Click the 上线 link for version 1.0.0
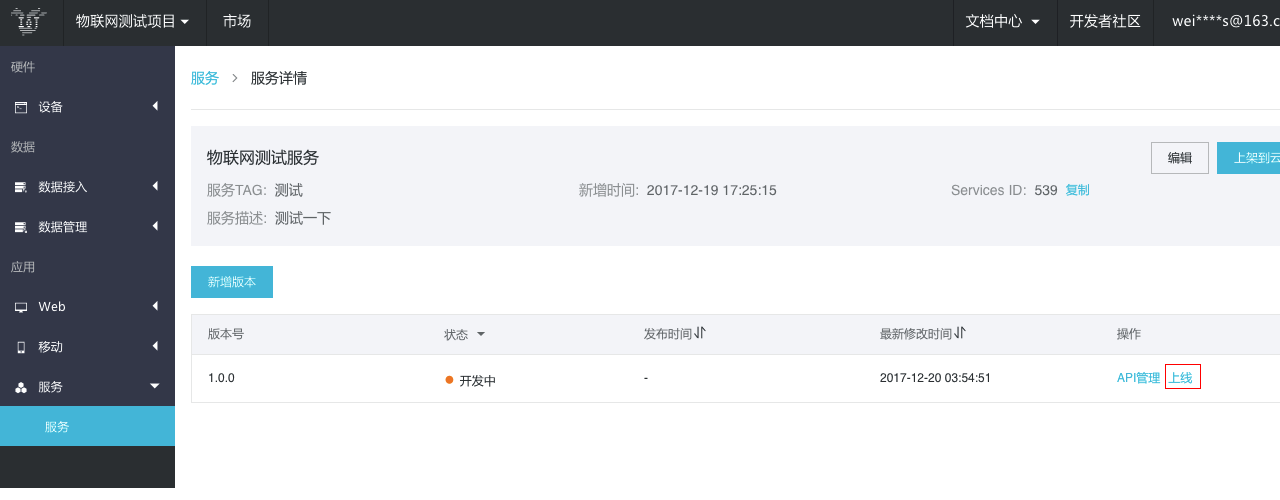This screenshot has height=500, width=1280. (1182, 378)
